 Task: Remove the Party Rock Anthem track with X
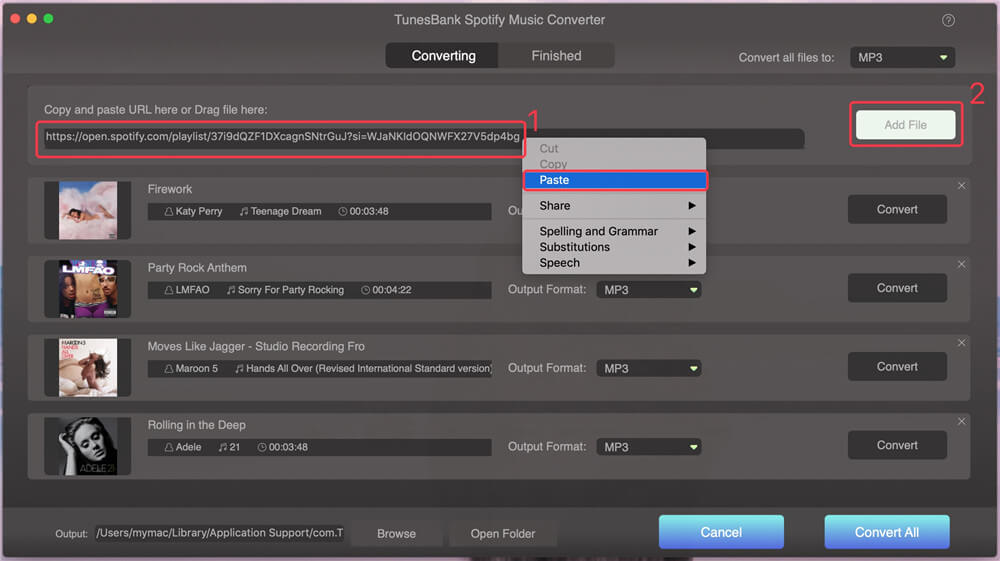(x=961, y=264)
